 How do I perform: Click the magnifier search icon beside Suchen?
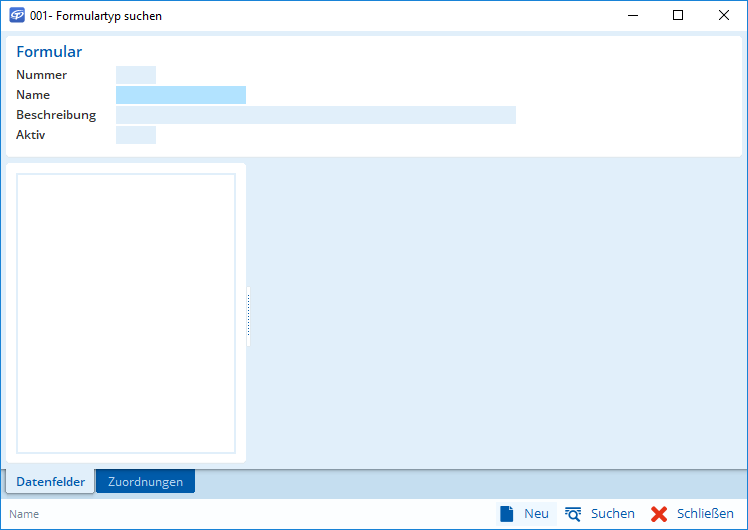(x=573, y=514)
